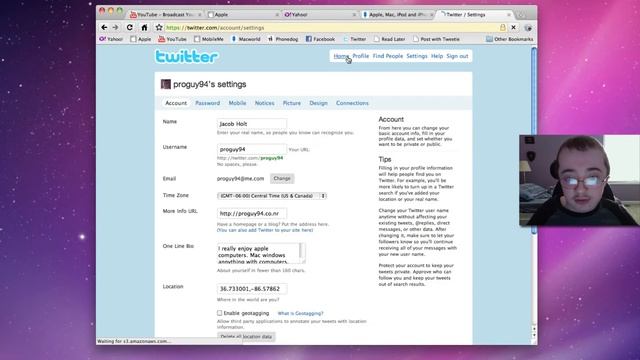Open the Read Later bookmarklet
The image size is (640, 360).
tap(389, 39)
